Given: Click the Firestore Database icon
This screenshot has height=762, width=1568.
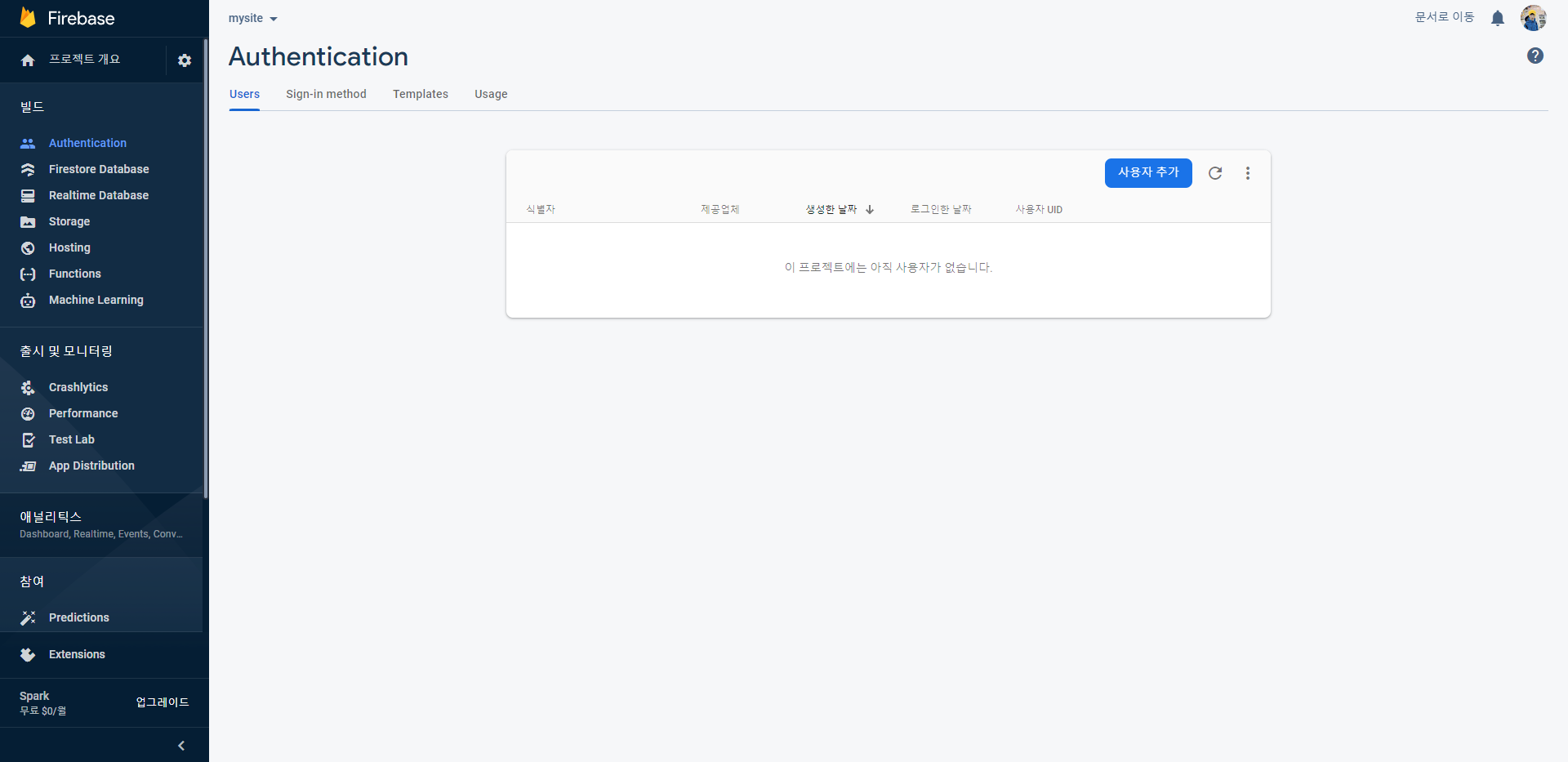Looking at the screenshot, I should [28, 170].
